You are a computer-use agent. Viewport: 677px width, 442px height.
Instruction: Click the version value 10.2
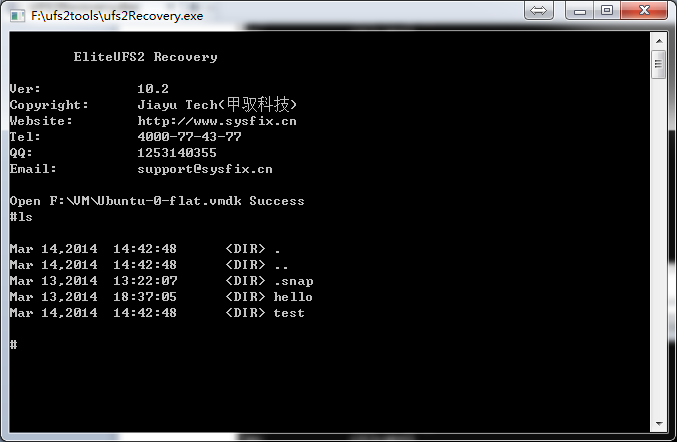click(x=153, y=89)
